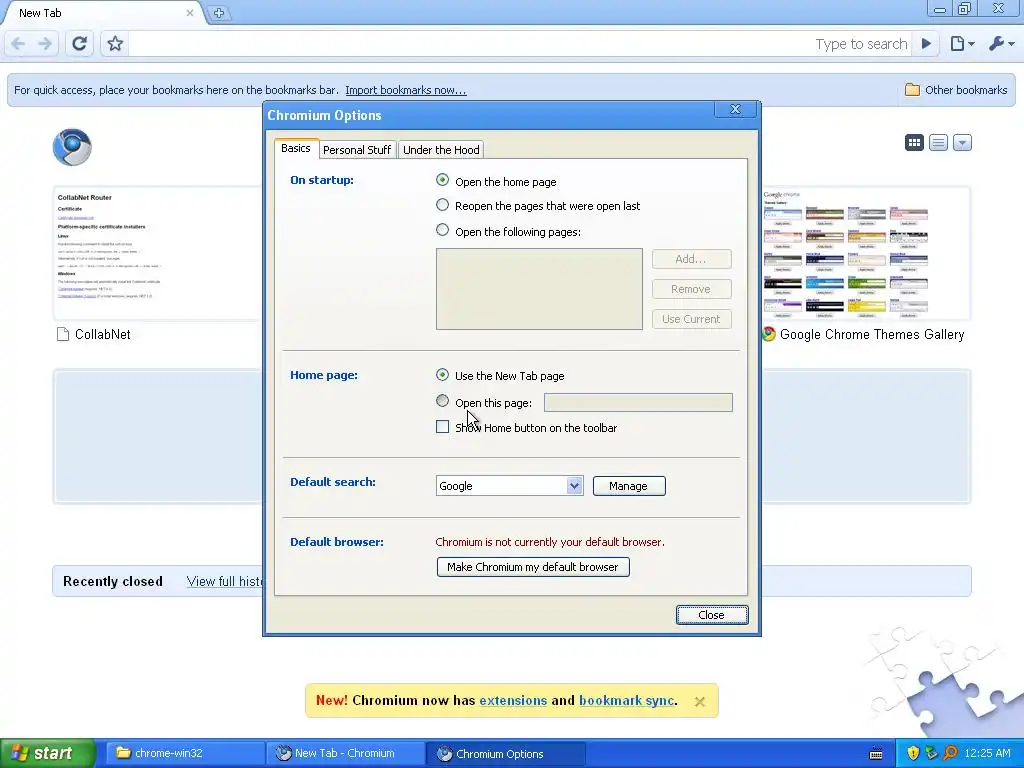
Task: Open the extensions link in the promo
Action: (513, 701)
